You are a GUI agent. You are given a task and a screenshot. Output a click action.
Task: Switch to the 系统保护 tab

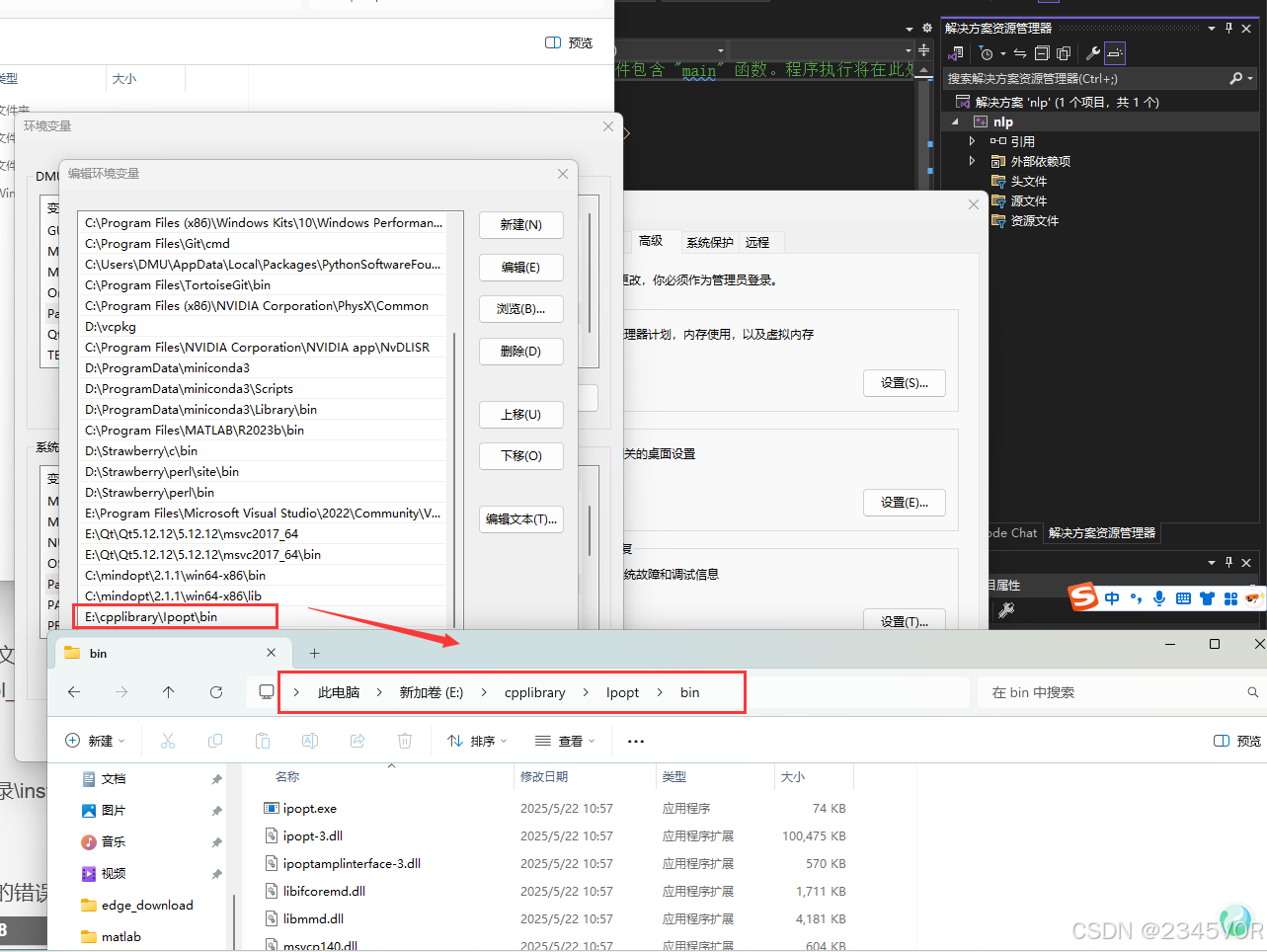tap(708, 242)
